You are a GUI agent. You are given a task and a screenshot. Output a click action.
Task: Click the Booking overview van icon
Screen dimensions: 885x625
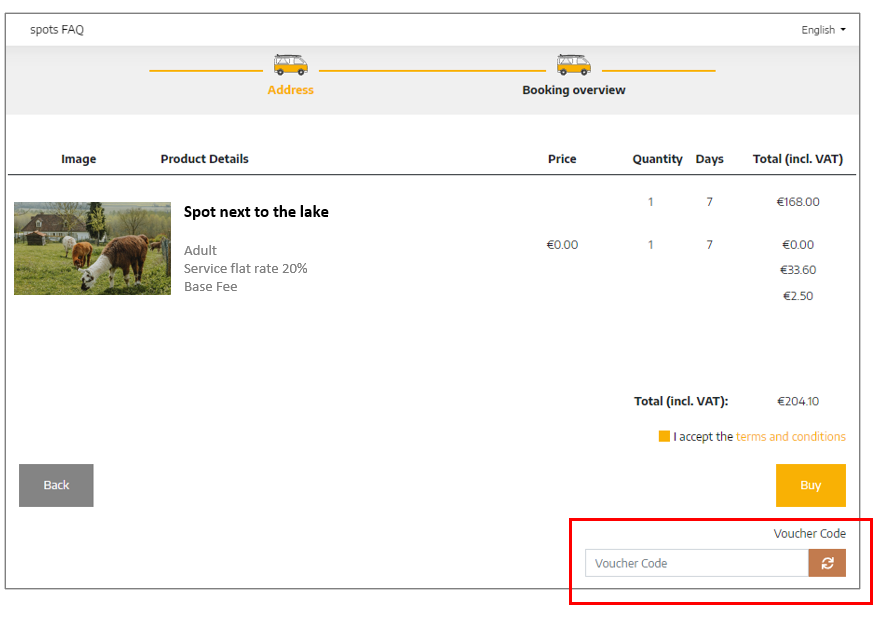[x=573, y=65]
